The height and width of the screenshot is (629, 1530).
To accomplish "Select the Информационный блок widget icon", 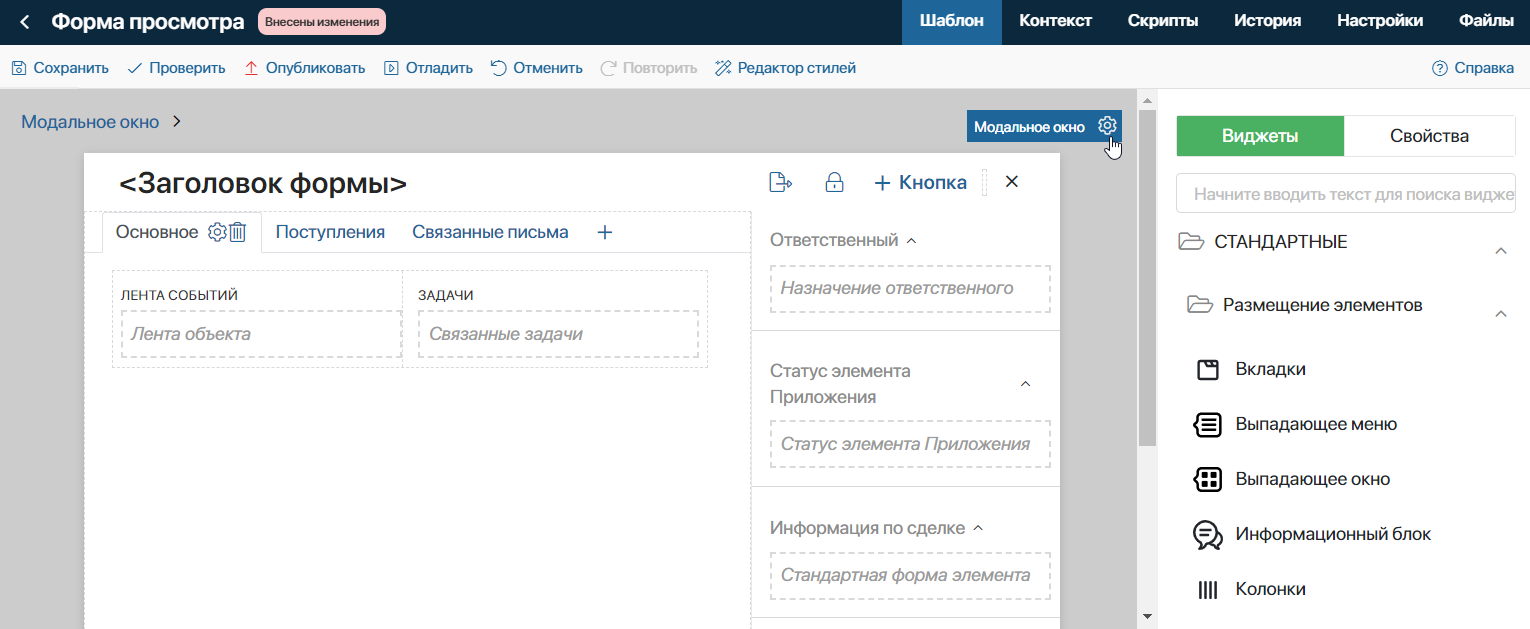I will coord(1208,535).
